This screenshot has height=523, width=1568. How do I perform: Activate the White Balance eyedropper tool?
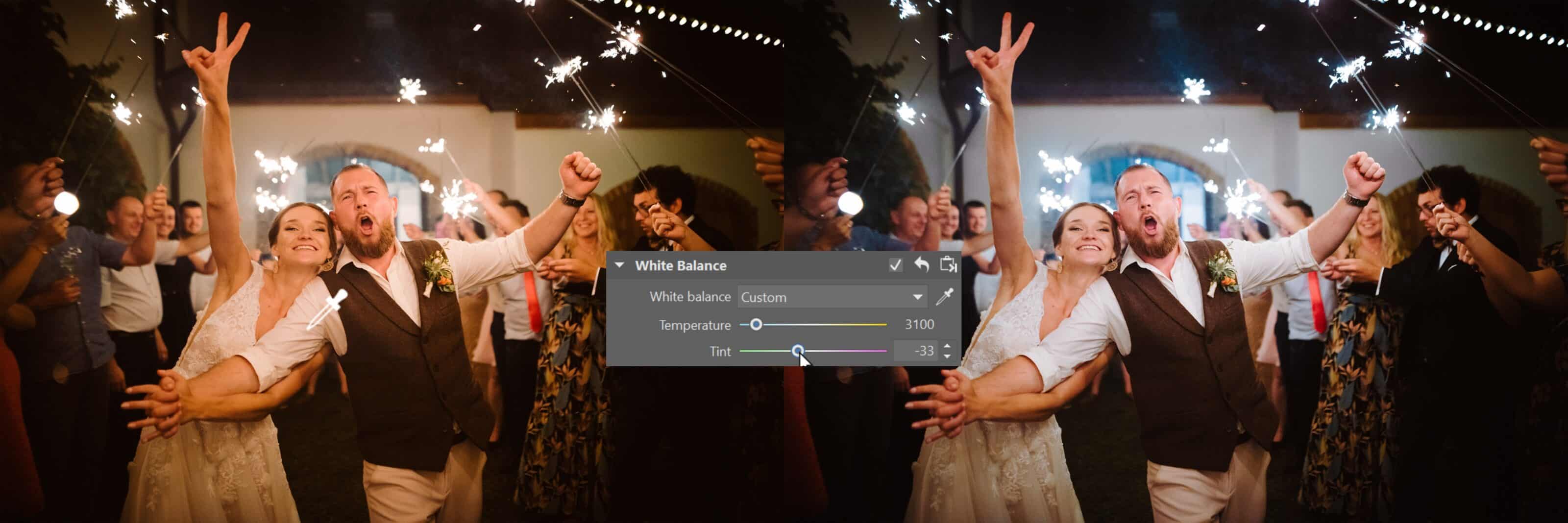click(944, 297)
